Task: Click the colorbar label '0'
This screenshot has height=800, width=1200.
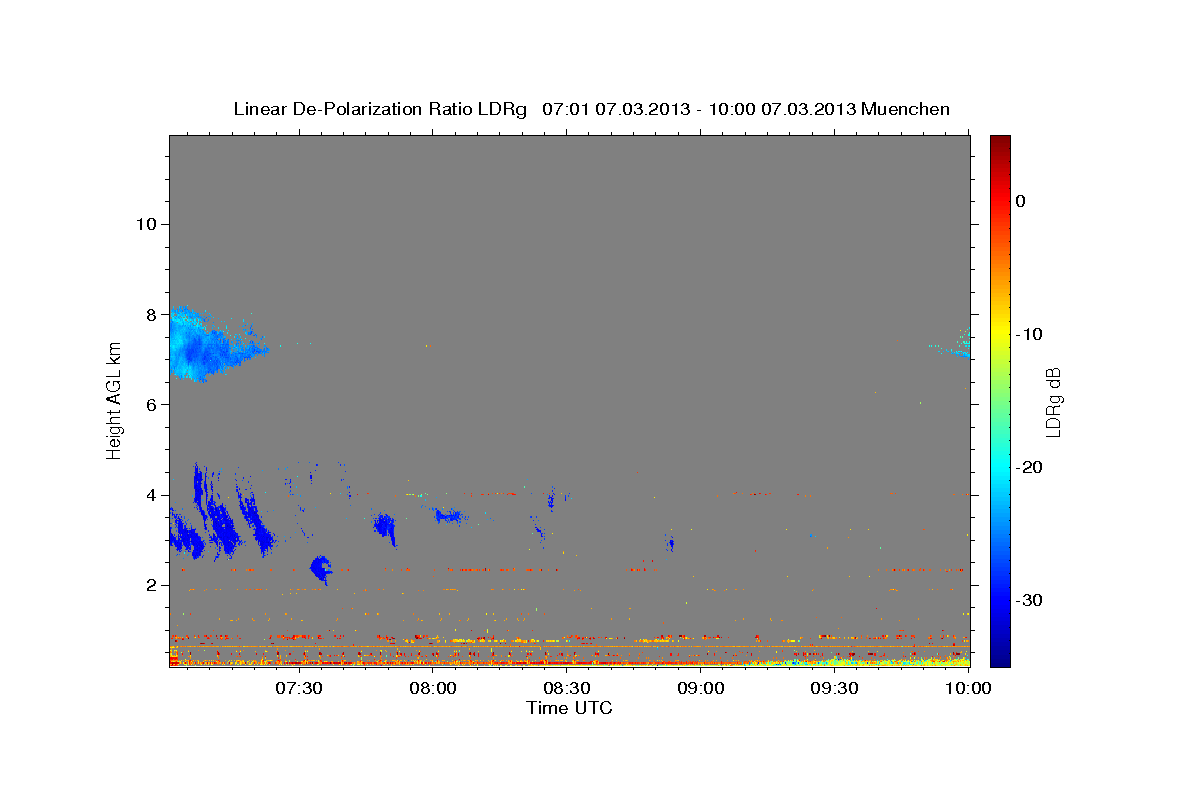Action: [x=1021, y=201]
